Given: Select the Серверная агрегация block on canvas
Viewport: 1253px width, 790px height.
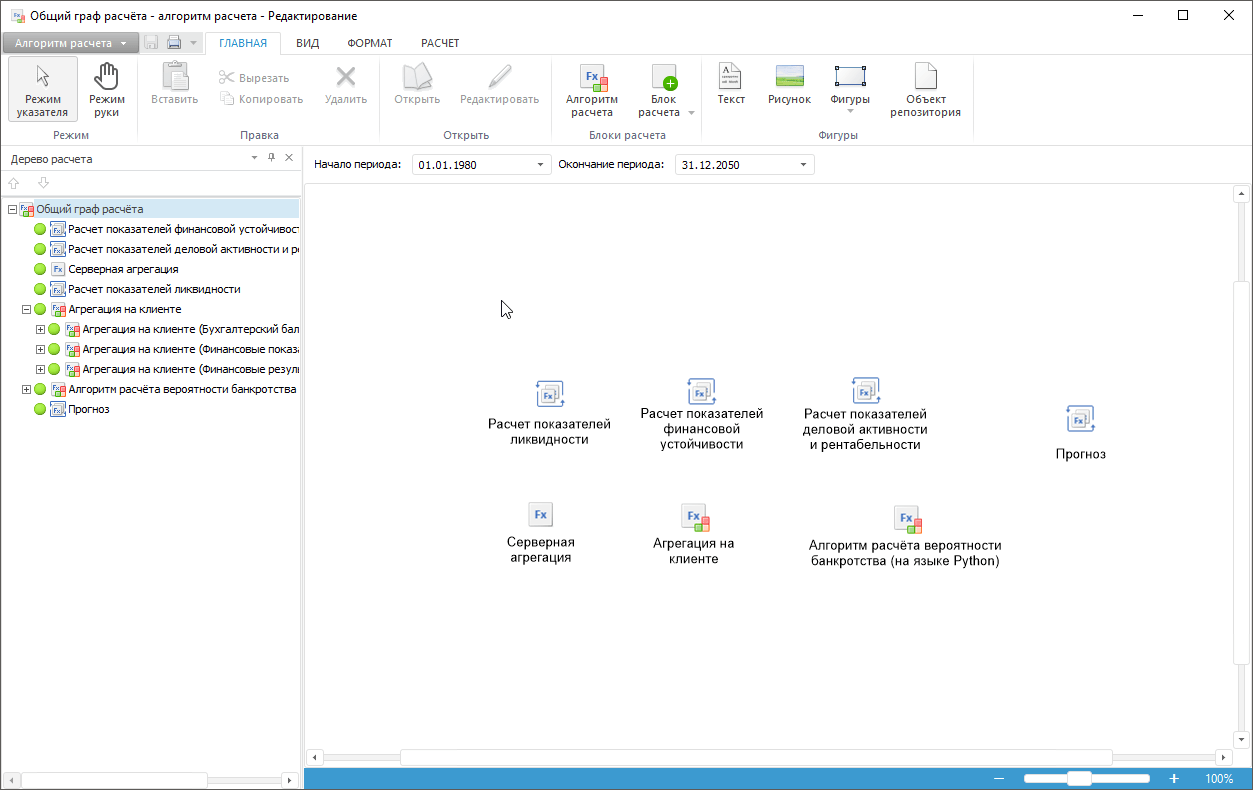Looking at the screenshot, I should pyautogui.click(x=541, y=534).
